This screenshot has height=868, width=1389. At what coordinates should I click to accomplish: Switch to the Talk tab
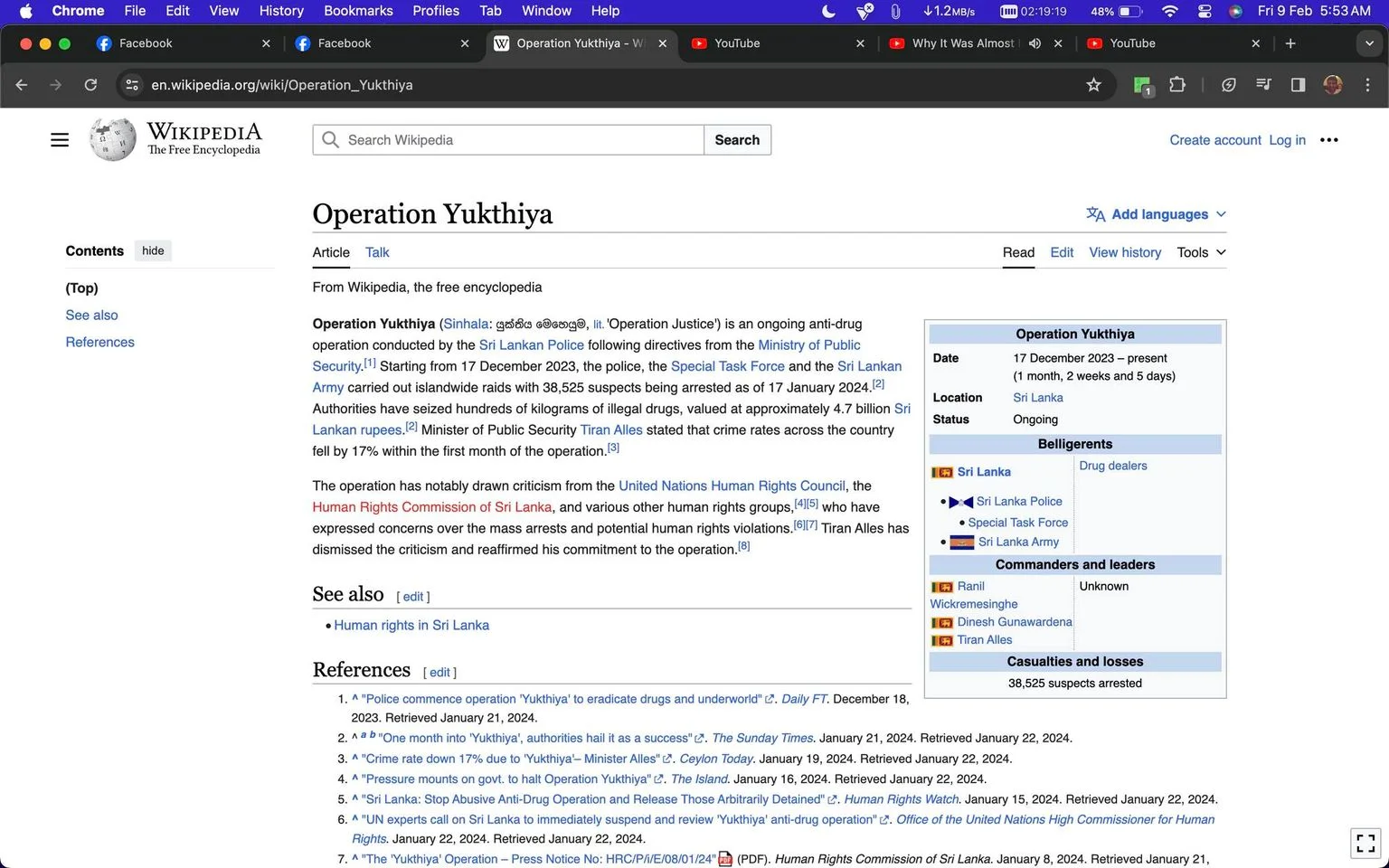[x=377, y=252]
